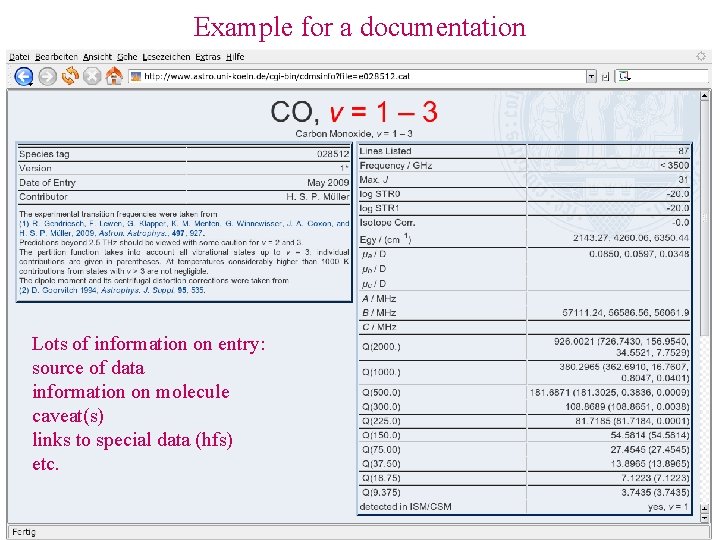Click the scrollbar down arrow at bottom
The width and height of the screenshot is (720, 540).
704,518
